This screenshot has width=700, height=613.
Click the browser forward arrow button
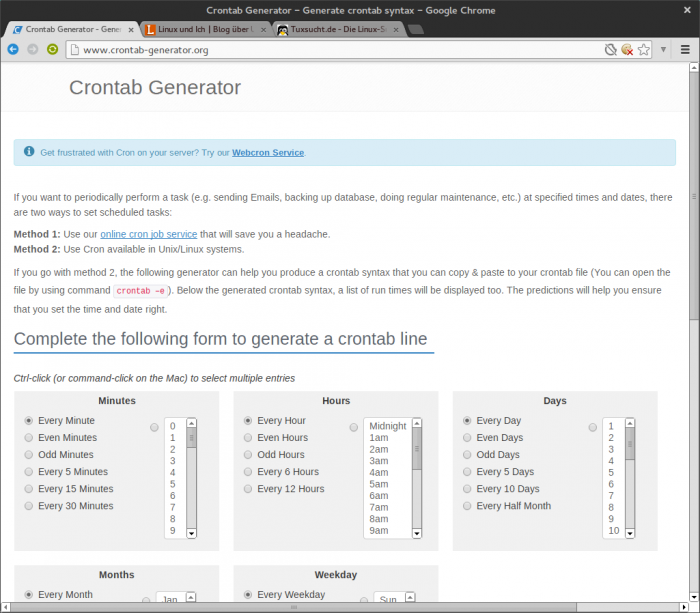[x=33, y=49]
